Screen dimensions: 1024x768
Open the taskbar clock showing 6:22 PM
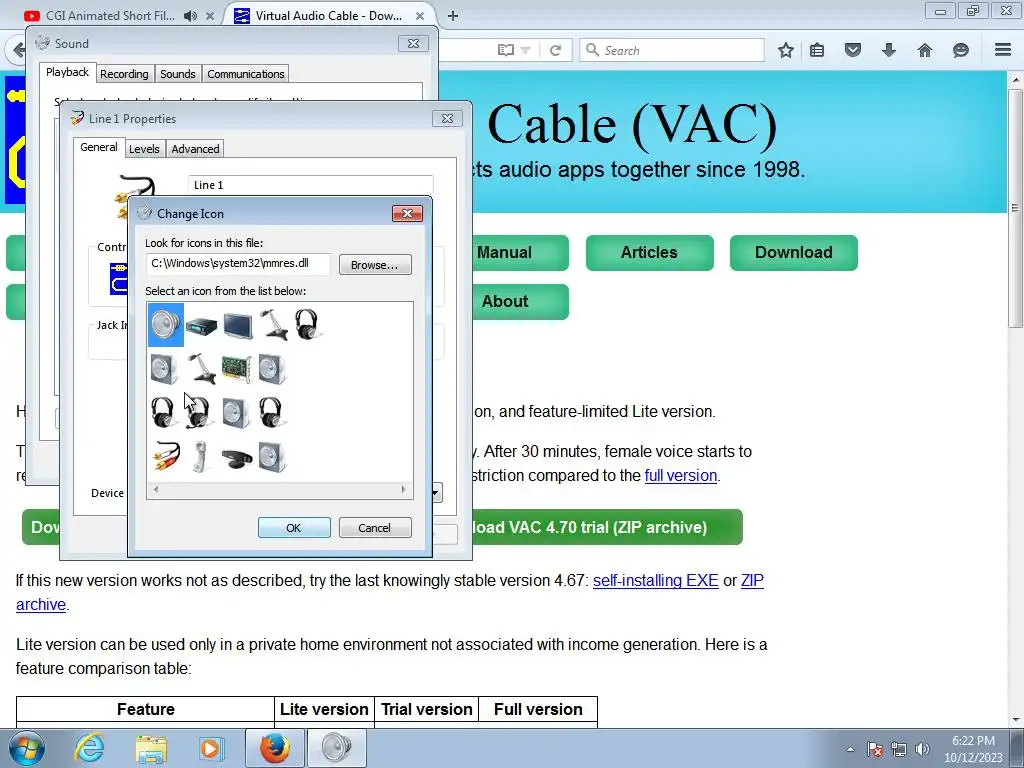(973, 749)
